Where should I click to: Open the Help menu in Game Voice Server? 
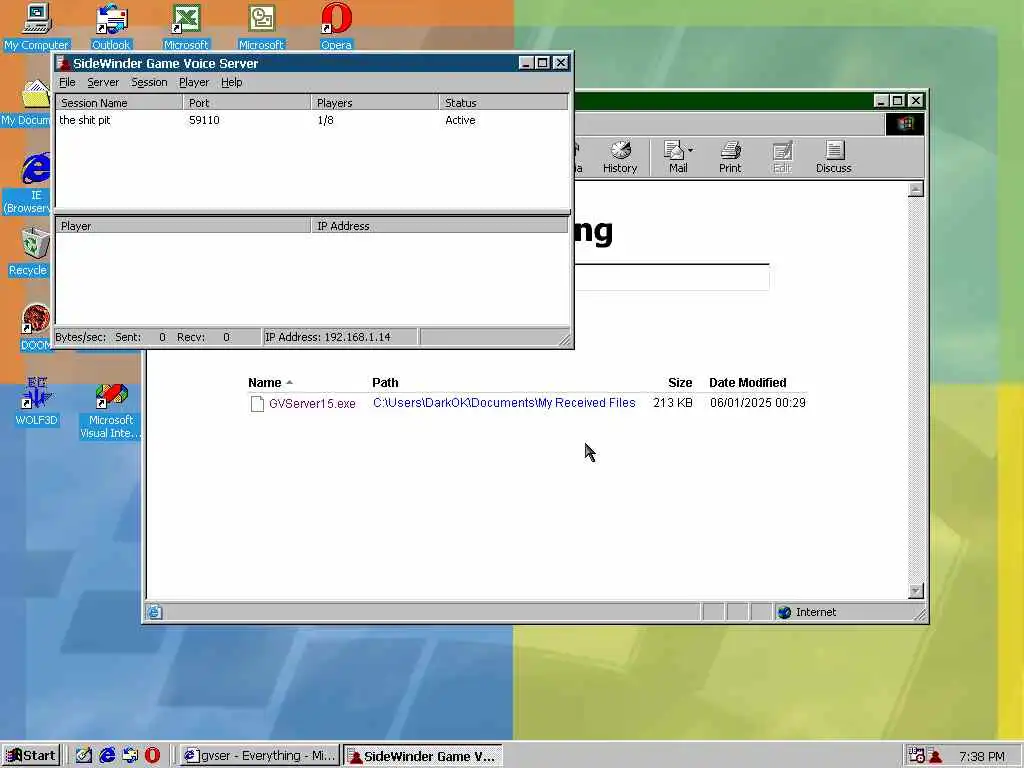[x=231, y=82]
